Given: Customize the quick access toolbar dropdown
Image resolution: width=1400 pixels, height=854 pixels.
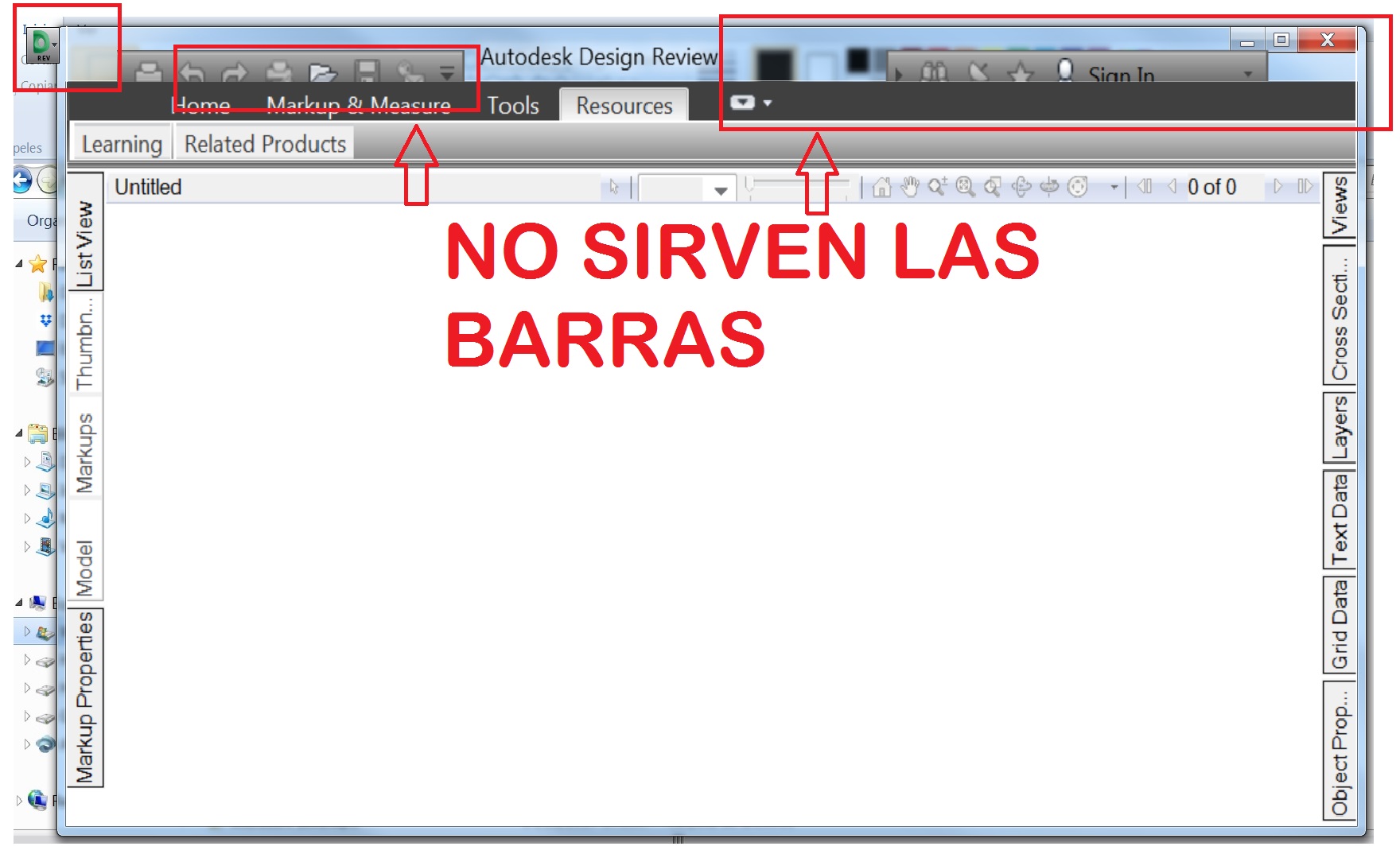Looking at the screenshot, I should pos(448,73).
